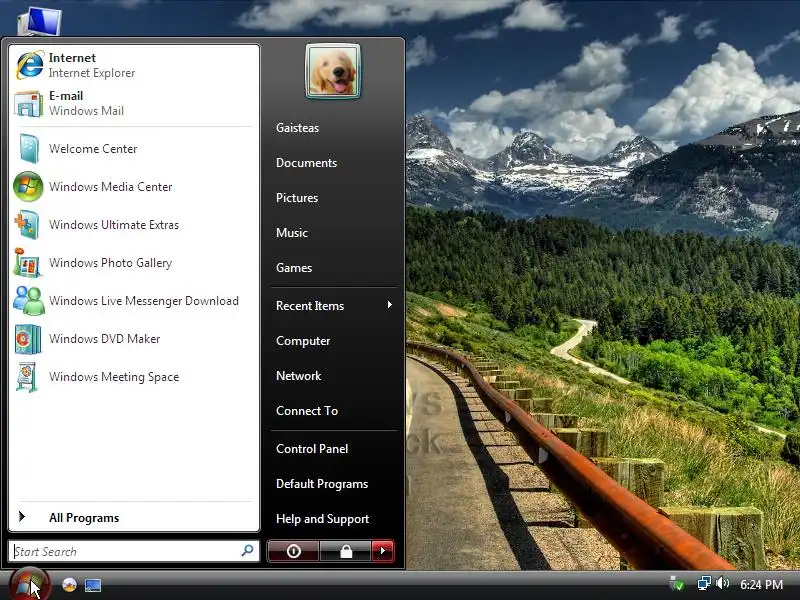Open Windows Live Messenger Download icon

(x=29, y=301)
